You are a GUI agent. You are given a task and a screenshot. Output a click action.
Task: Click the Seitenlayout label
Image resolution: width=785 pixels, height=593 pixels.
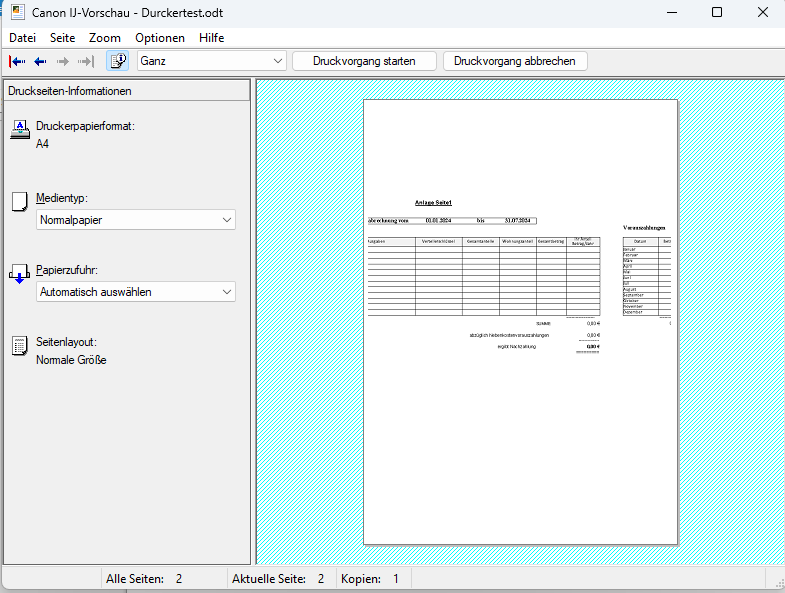click(x=67, y=342)
